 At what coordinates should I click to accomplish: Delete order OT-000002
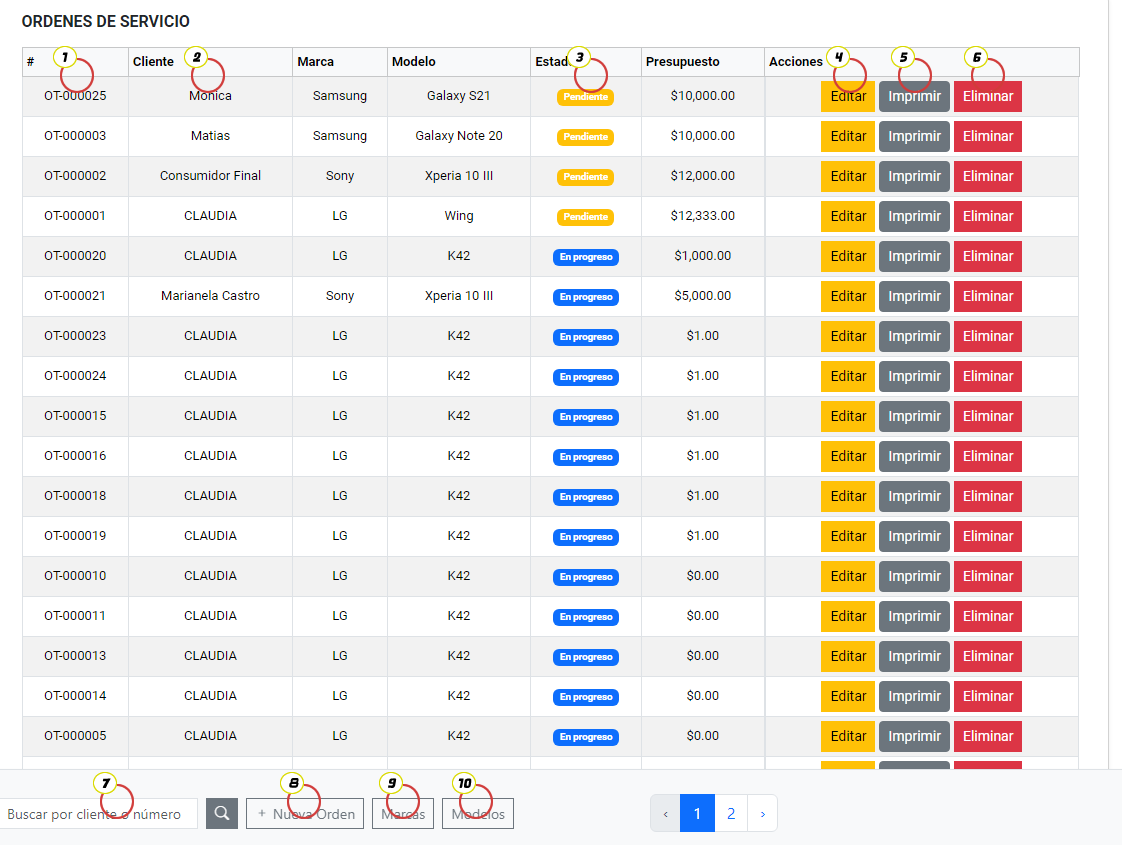987,177
